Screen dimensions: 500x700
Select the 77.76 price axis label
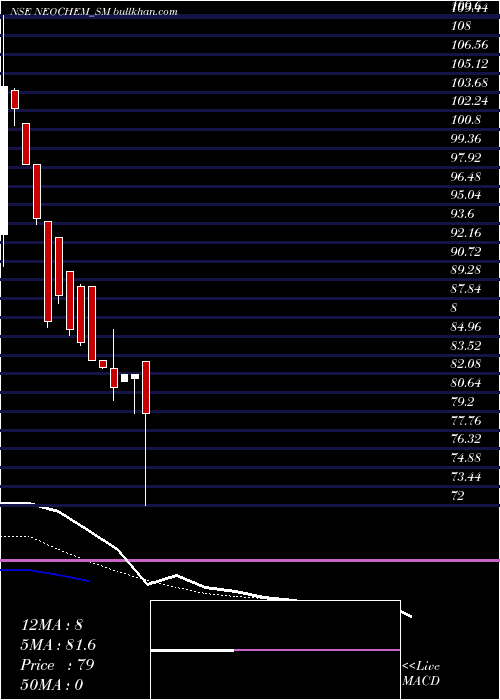[466, 421]
